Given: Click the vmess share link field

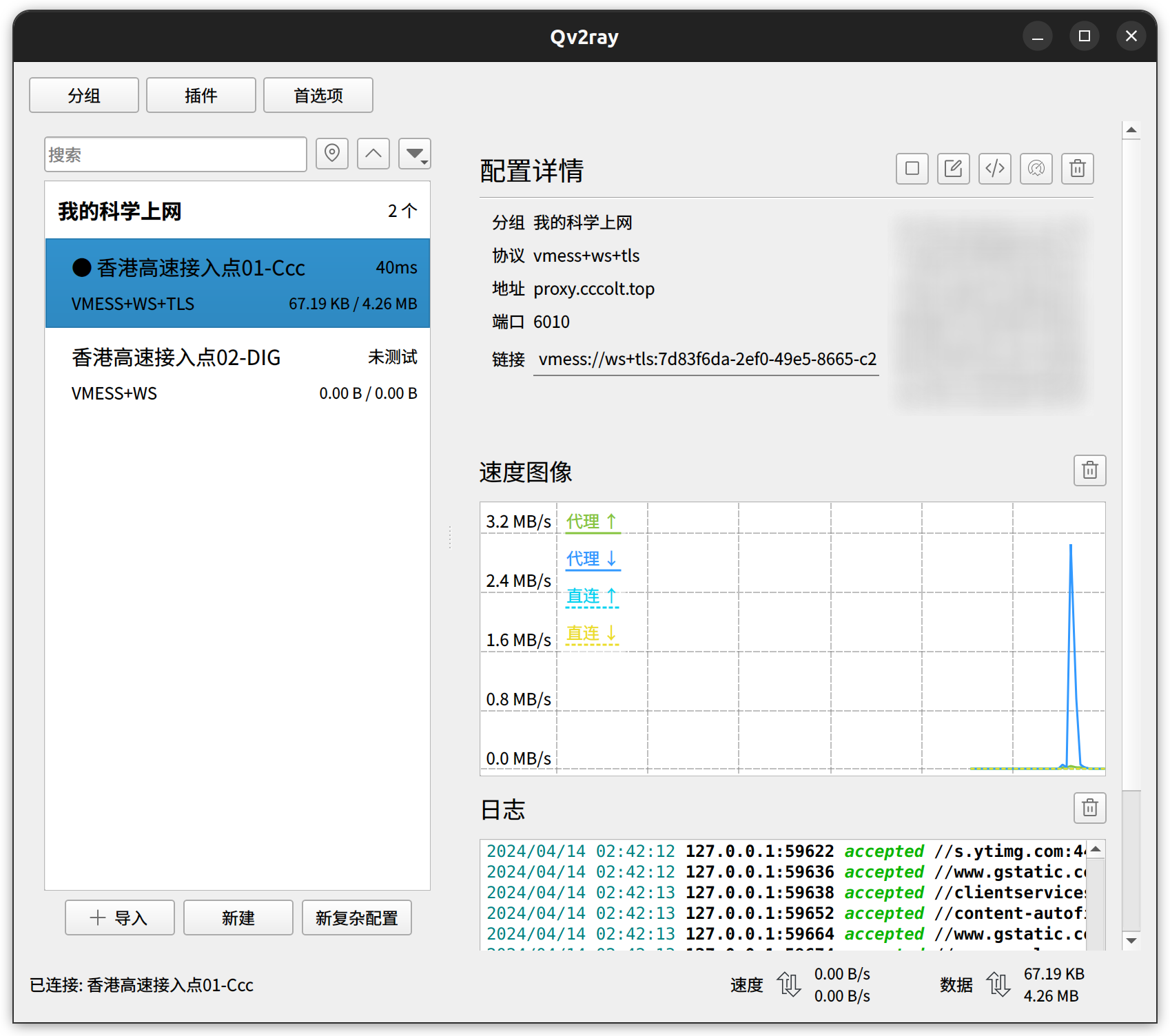Looking at the screenshot, I should tap(706, 360).
